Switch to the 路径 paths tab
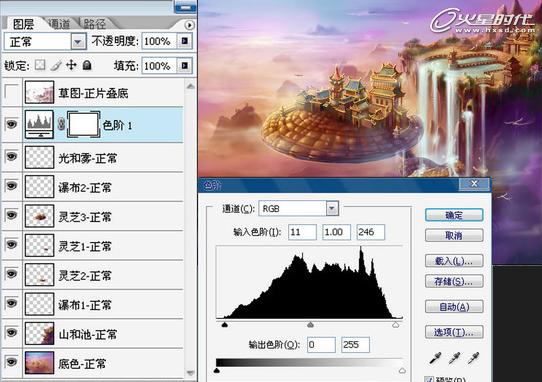Screen dimensions: 542x382 click(94, 24)
